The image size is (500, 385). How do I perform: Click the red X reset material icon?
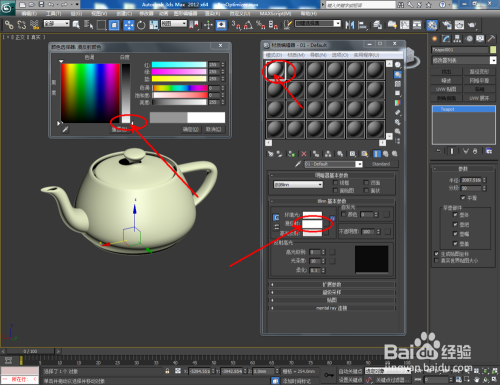point(304,154)
